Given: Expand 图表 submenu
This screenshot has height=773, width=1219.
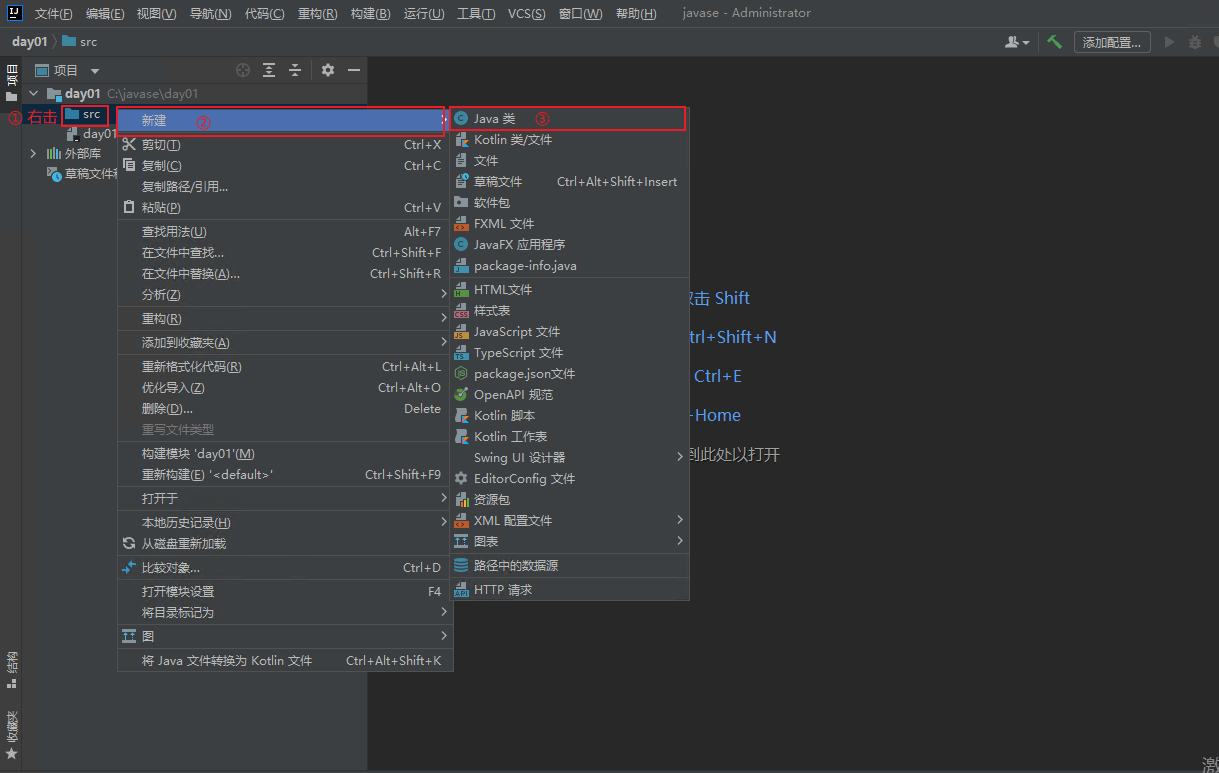Looking at the screenshot, I should point(568,541).
